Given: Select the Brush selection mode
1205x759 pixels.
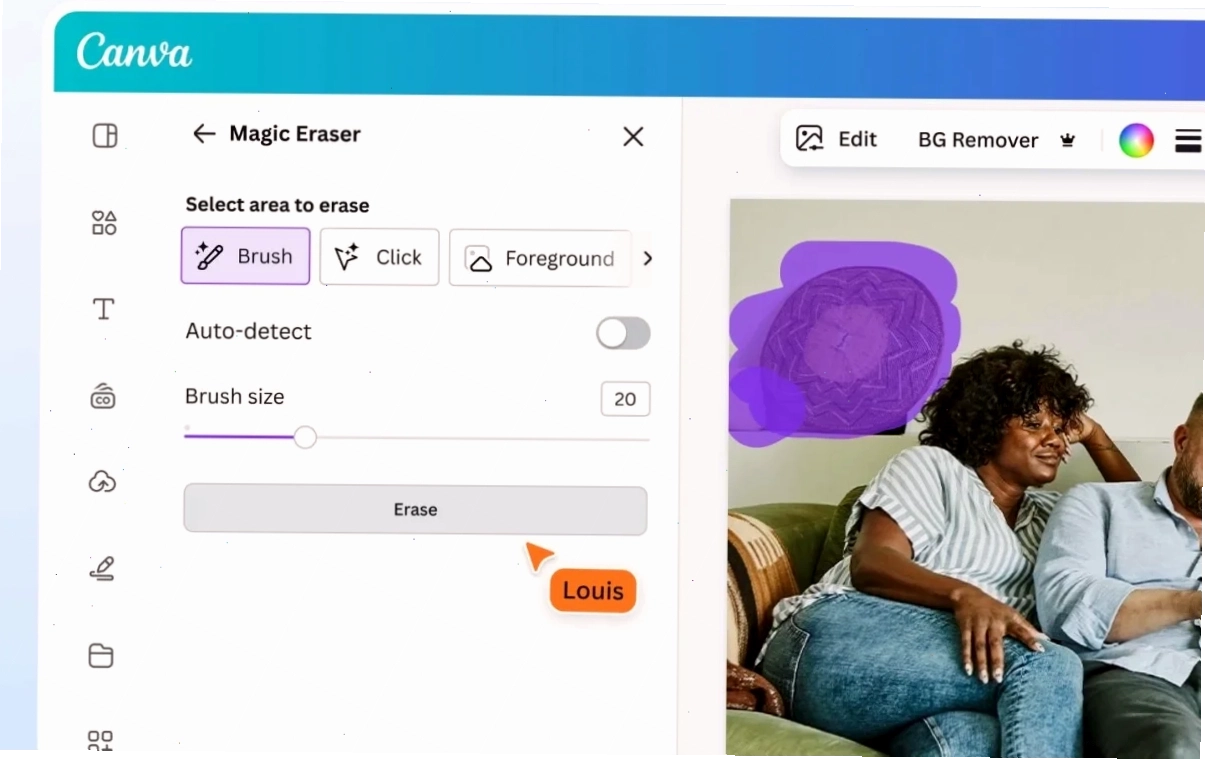Looking at the screenshot, I should coord(245,256).
